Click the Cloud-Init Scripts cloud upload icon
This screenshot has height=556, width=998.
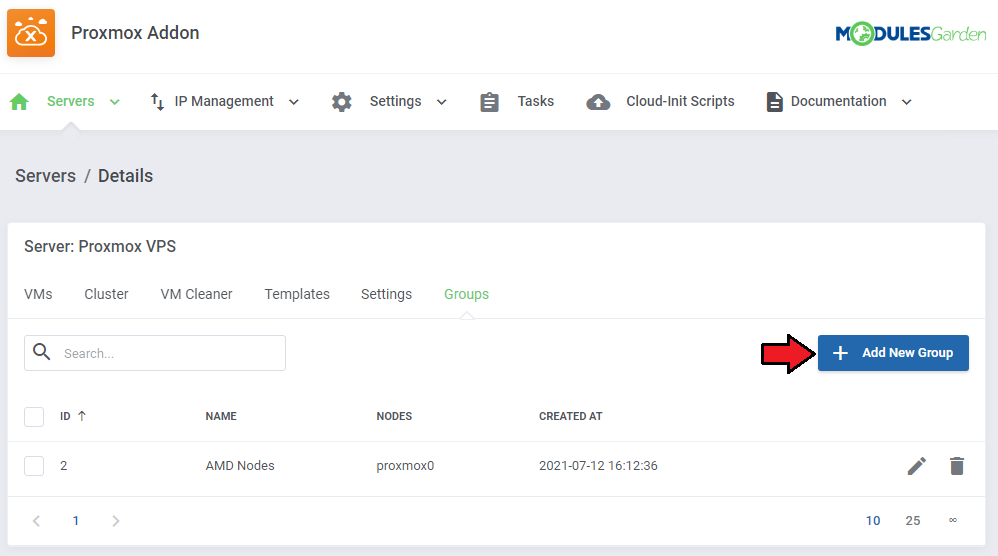tap(598, 102)
